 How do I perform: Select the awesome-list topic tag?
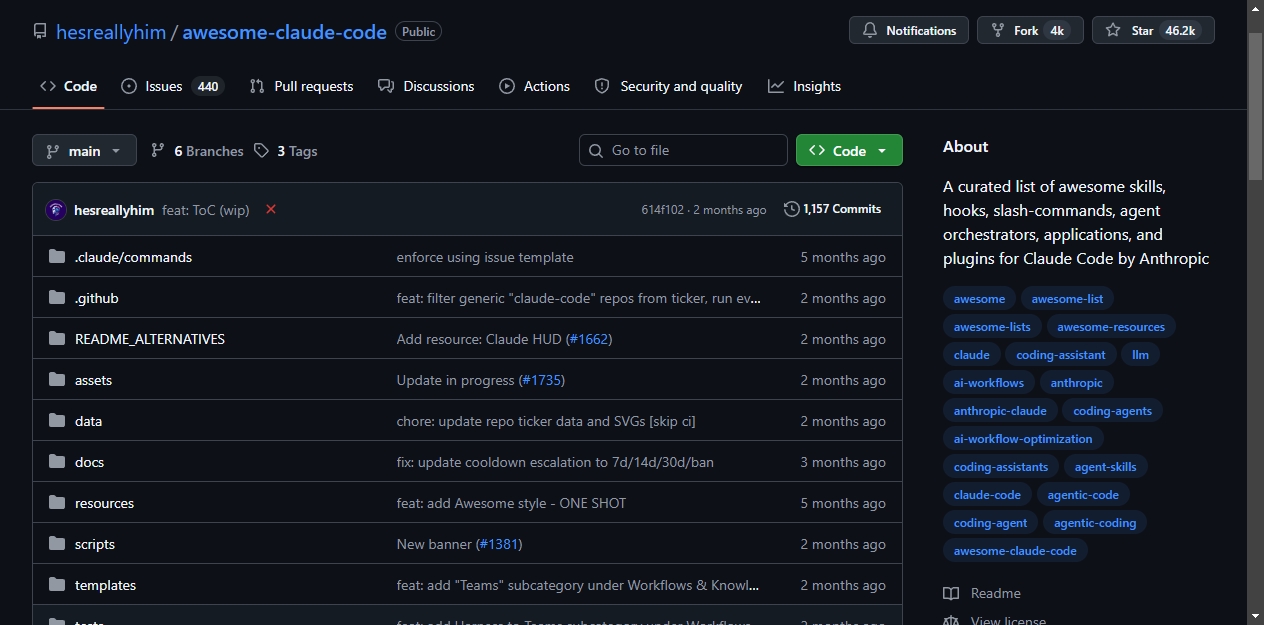[x=1067, y=299]
